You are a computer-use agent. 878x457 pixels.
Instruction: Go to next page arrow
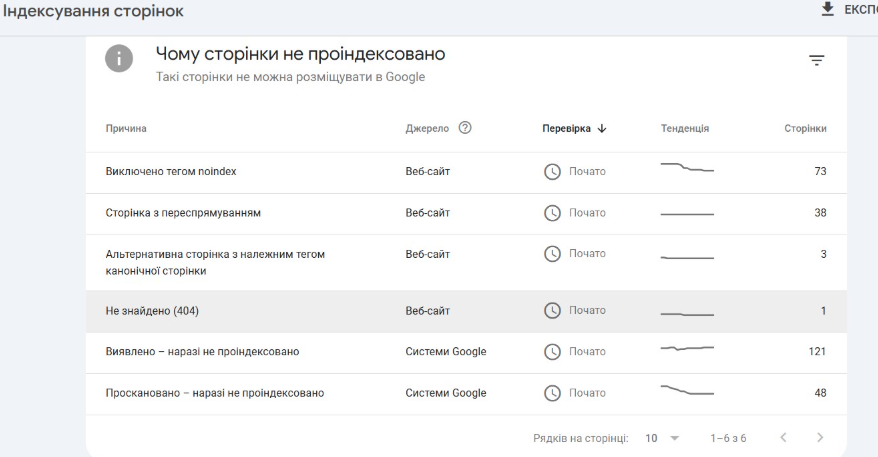coord(820,437)
